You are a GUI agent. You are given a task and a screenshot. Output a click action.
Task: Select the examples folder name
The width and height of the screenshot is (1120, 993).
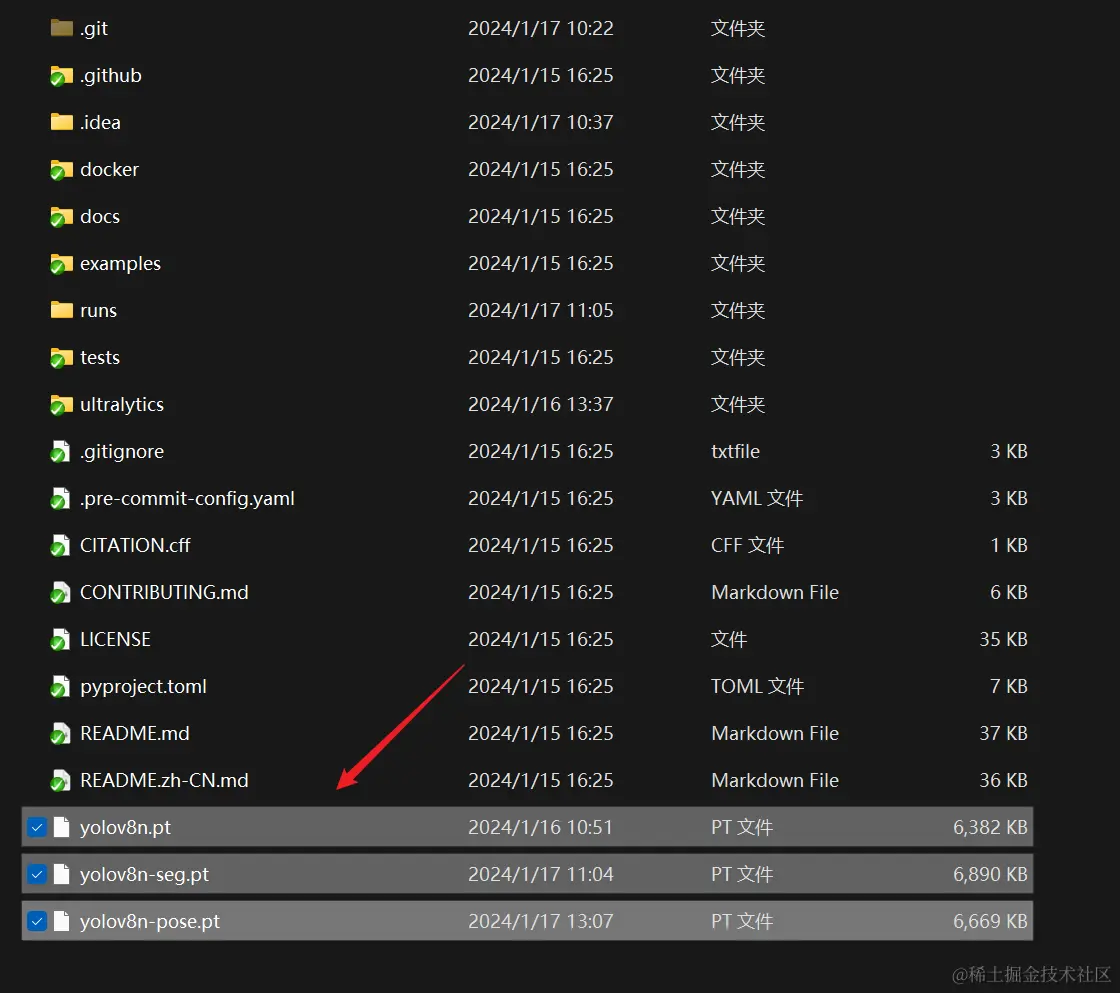(x=120, y=264)
